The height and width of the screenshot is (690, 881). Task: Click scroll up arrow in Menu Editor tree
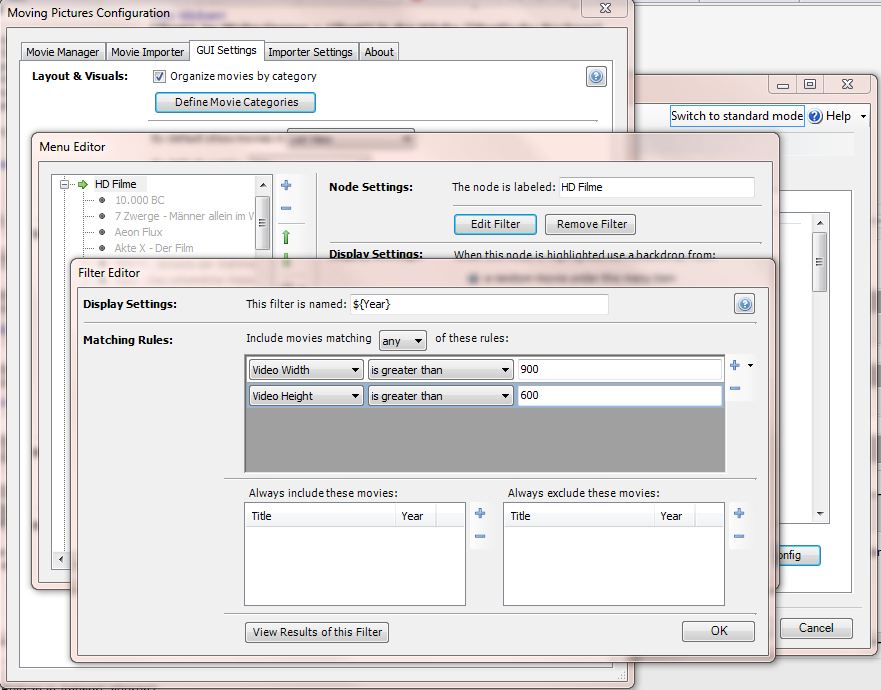(x=262, y=184)
